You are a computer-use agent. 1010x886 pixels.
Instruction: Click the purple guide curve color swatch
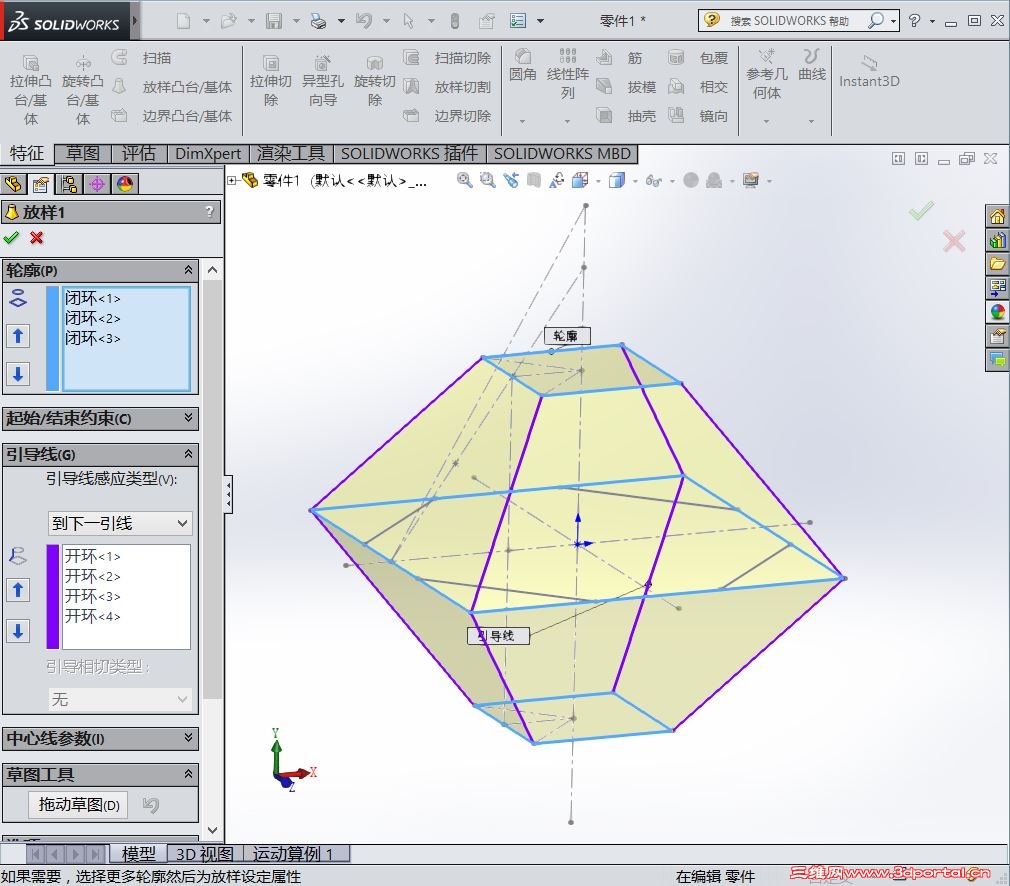pos(53,597)
